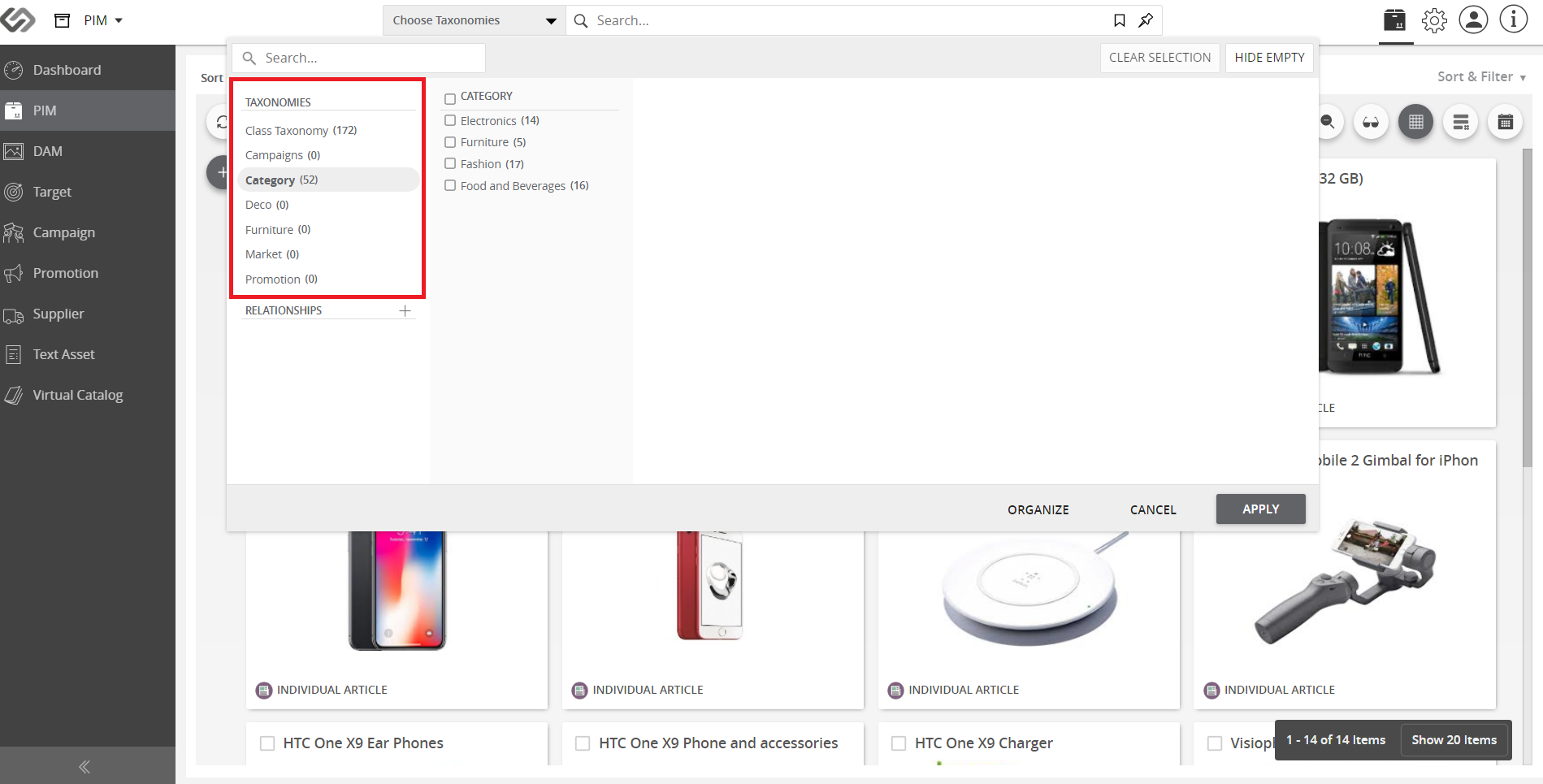
Task: Expand RELATIONSHIPS with plus icon
Action: pos(405,310)
